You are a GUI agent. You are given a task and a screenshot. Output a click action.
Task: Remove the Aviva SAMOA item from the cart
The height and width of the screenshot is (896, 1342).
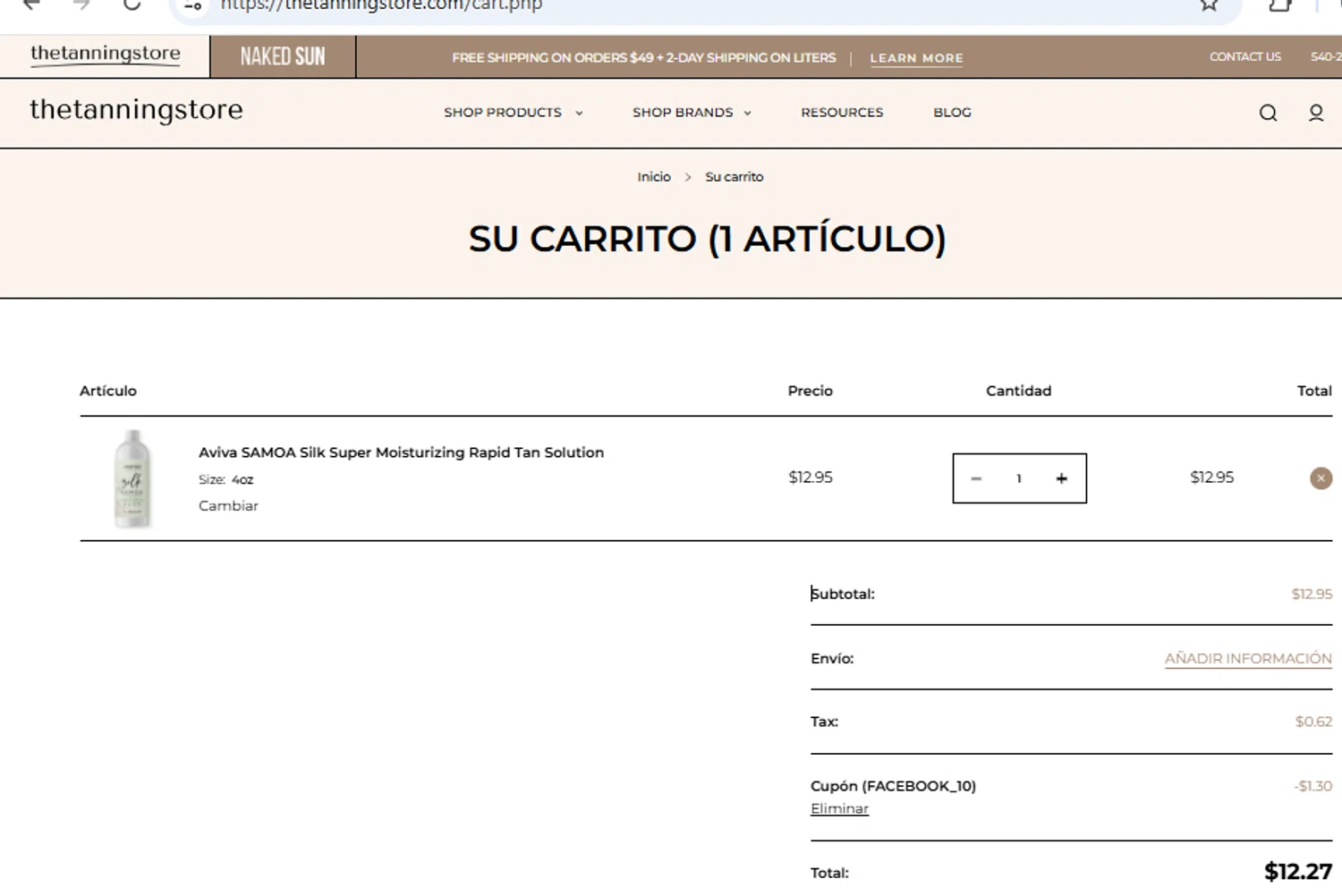(1321, 478)
